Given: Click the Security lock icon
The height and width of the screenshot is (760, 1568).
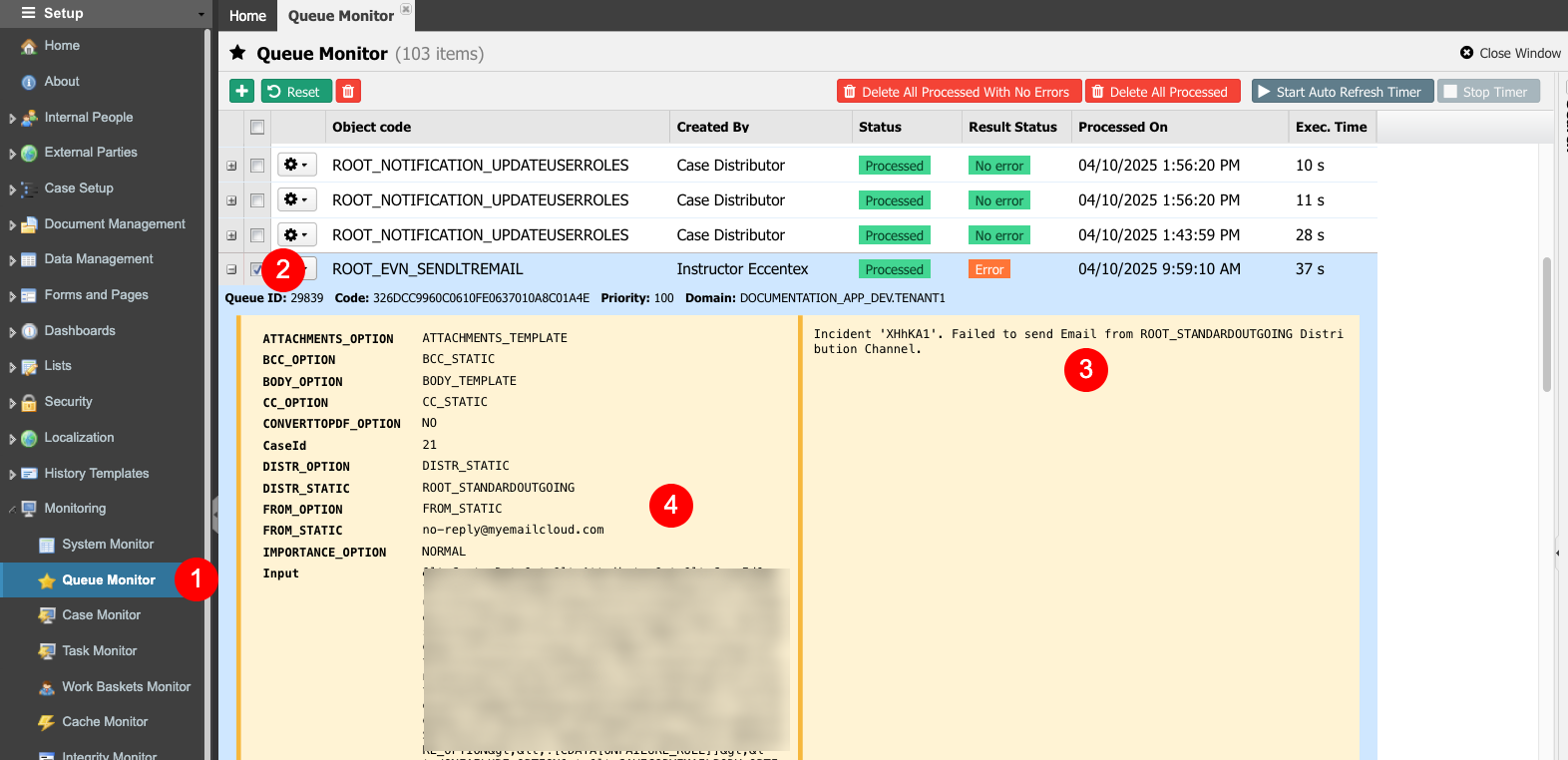Looking at the screenshot, I should [29, 402].
